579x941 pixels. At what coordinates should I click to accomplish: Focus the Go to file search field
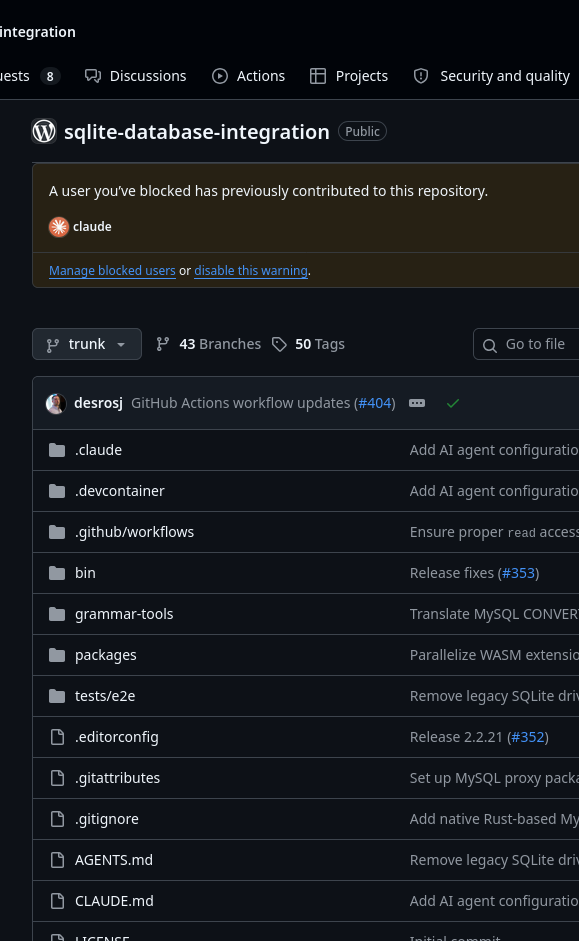526,344
